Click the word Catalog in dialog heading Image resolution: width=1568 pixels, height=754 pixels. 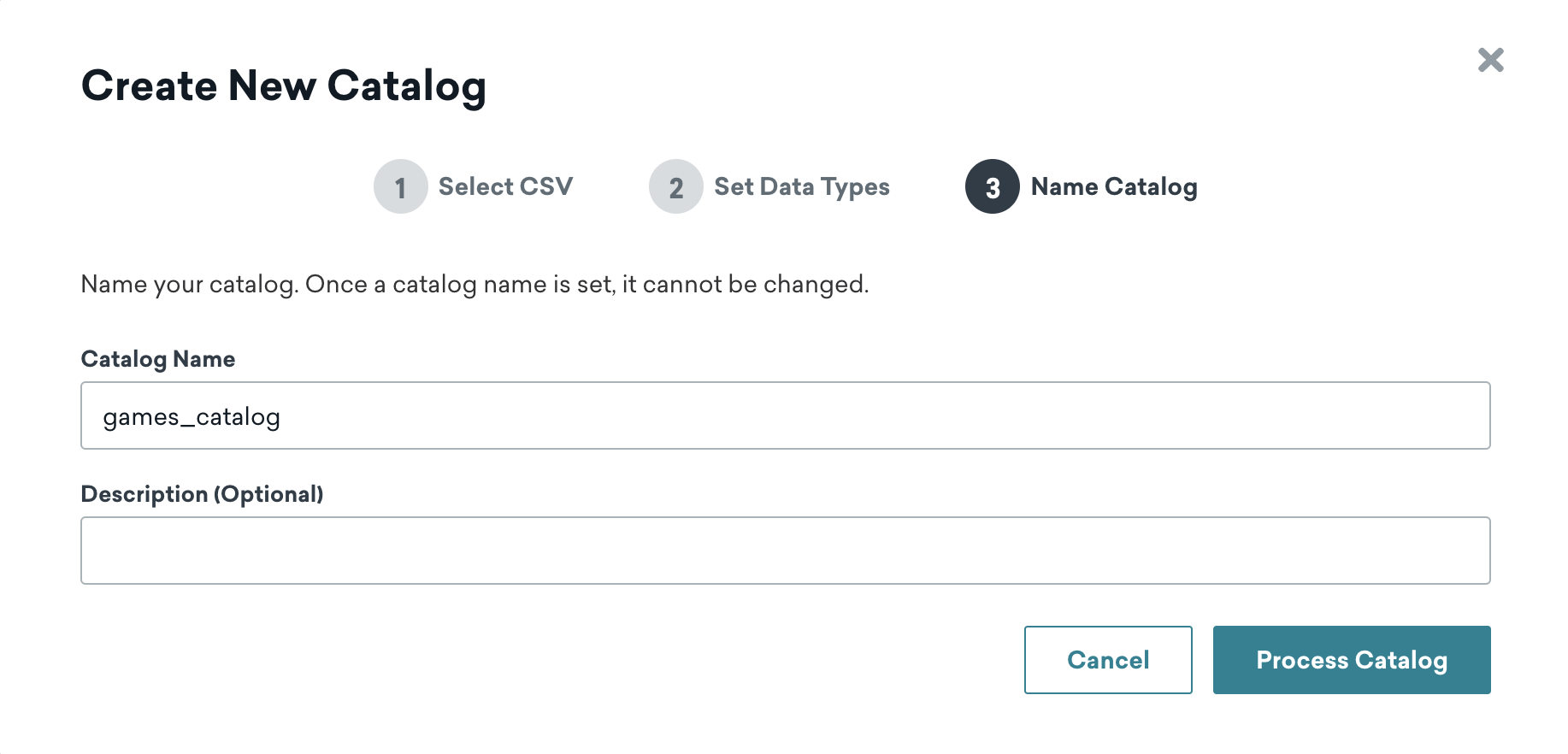click(406, 85)
